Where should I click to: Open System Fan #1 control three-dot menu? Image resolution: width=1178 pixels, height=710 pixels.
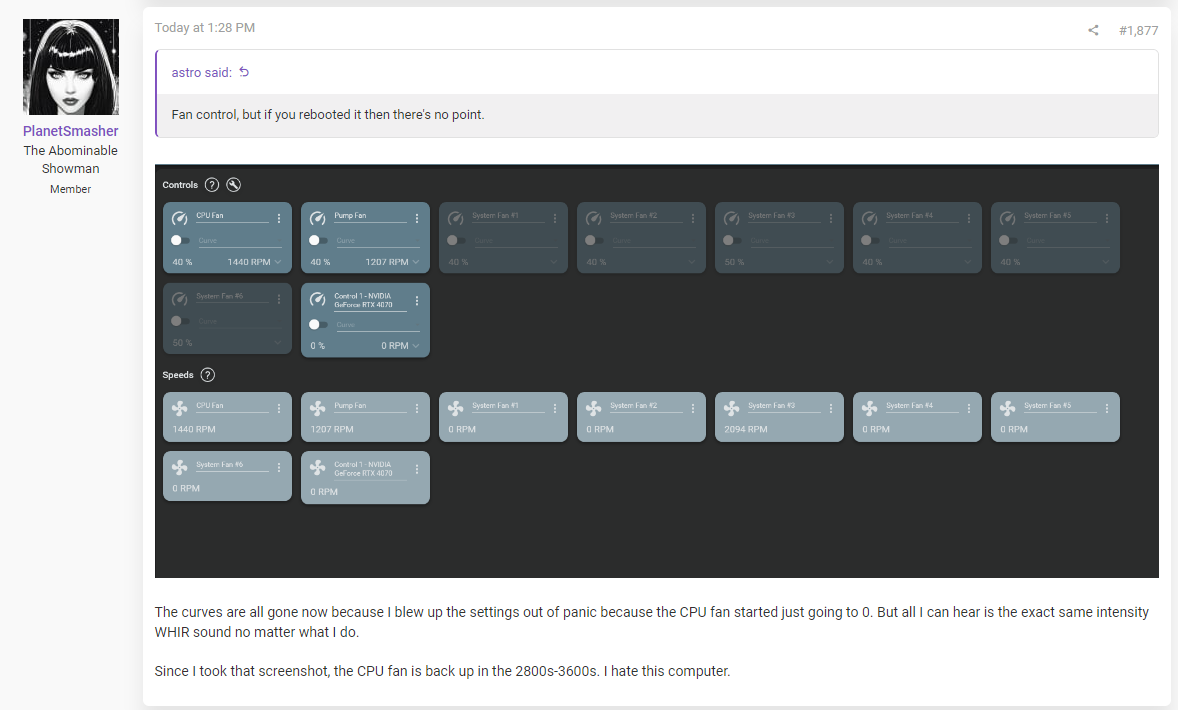[x=555, y=218]
